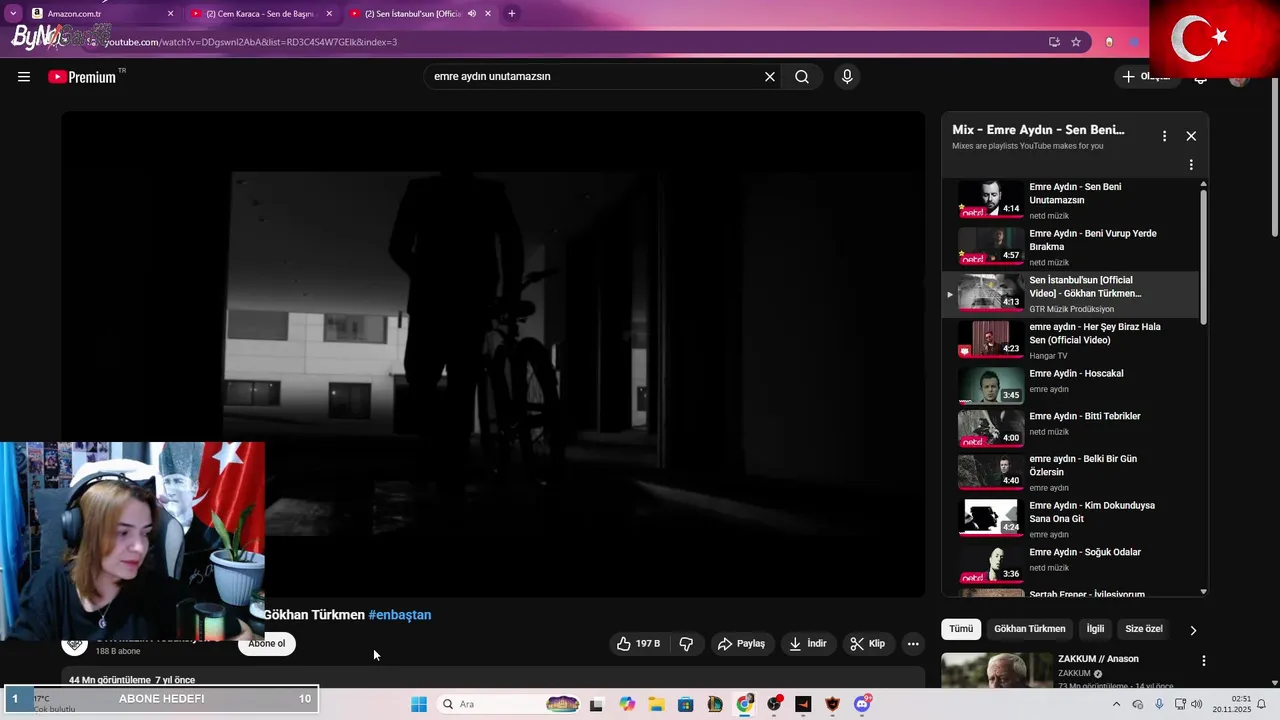Open a new browser tab
Viewport: 1280px width, 720px height.
[512, 14]
